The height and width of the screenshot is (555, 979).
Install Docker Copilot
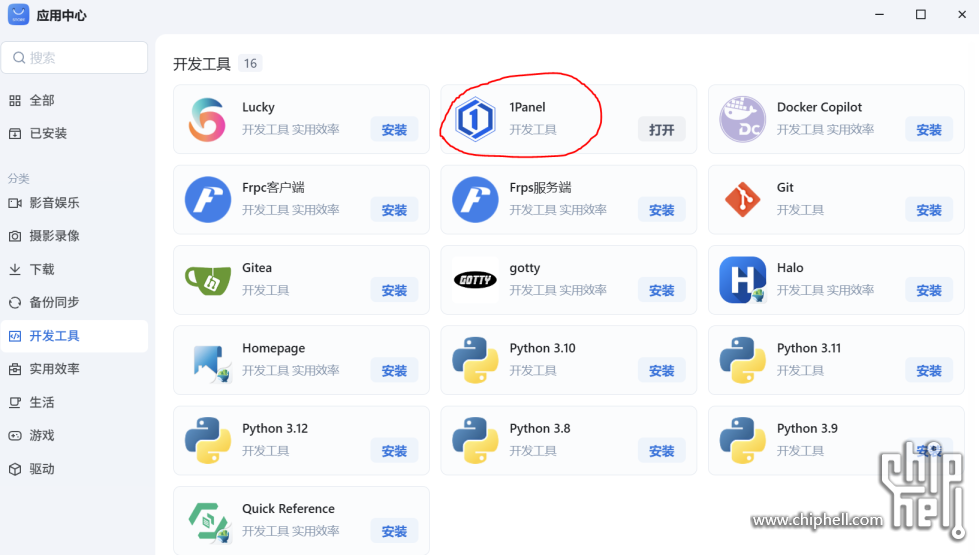click(929, 129)
